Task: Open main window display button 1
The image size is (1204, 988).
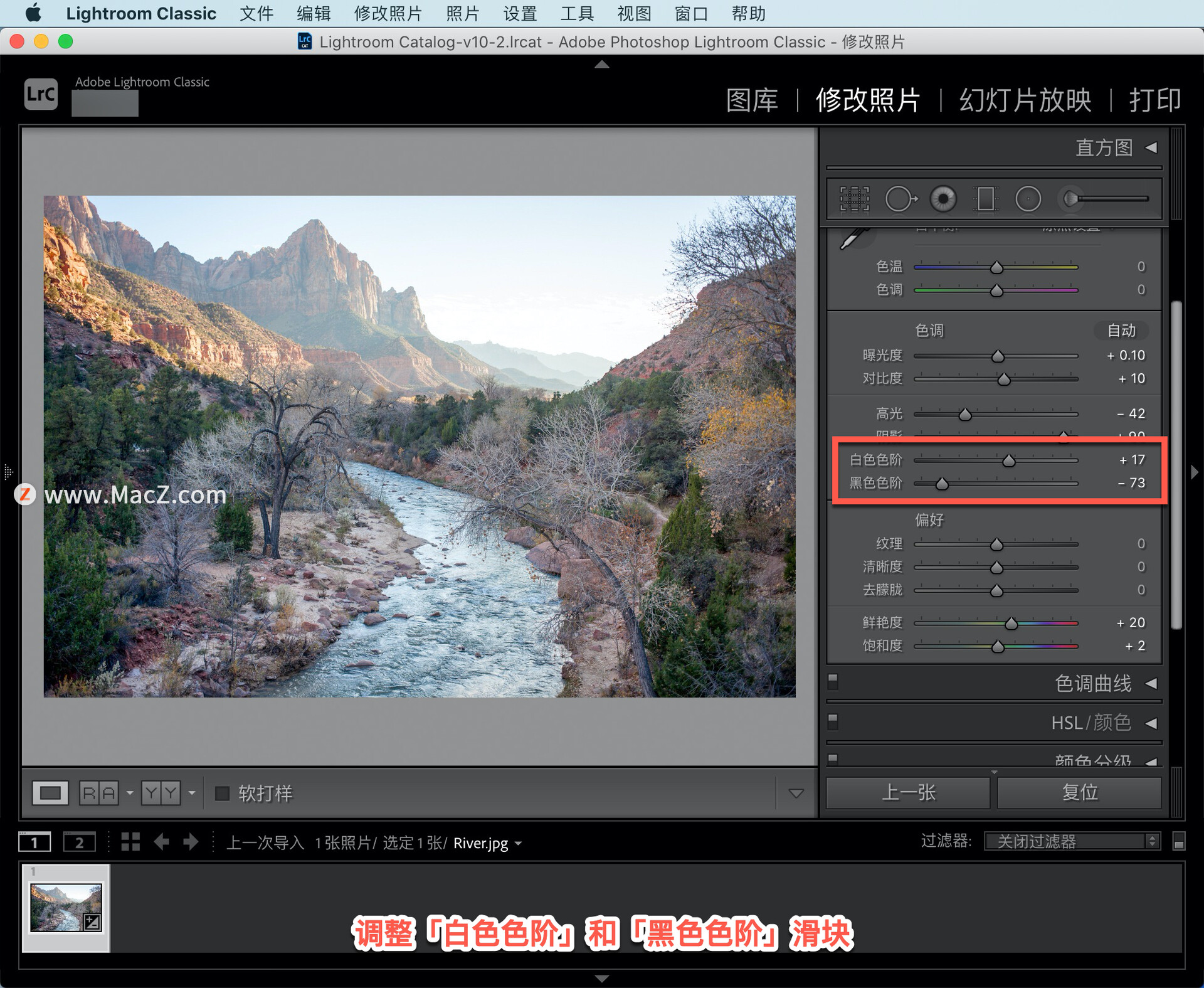Action: point(34,842)
